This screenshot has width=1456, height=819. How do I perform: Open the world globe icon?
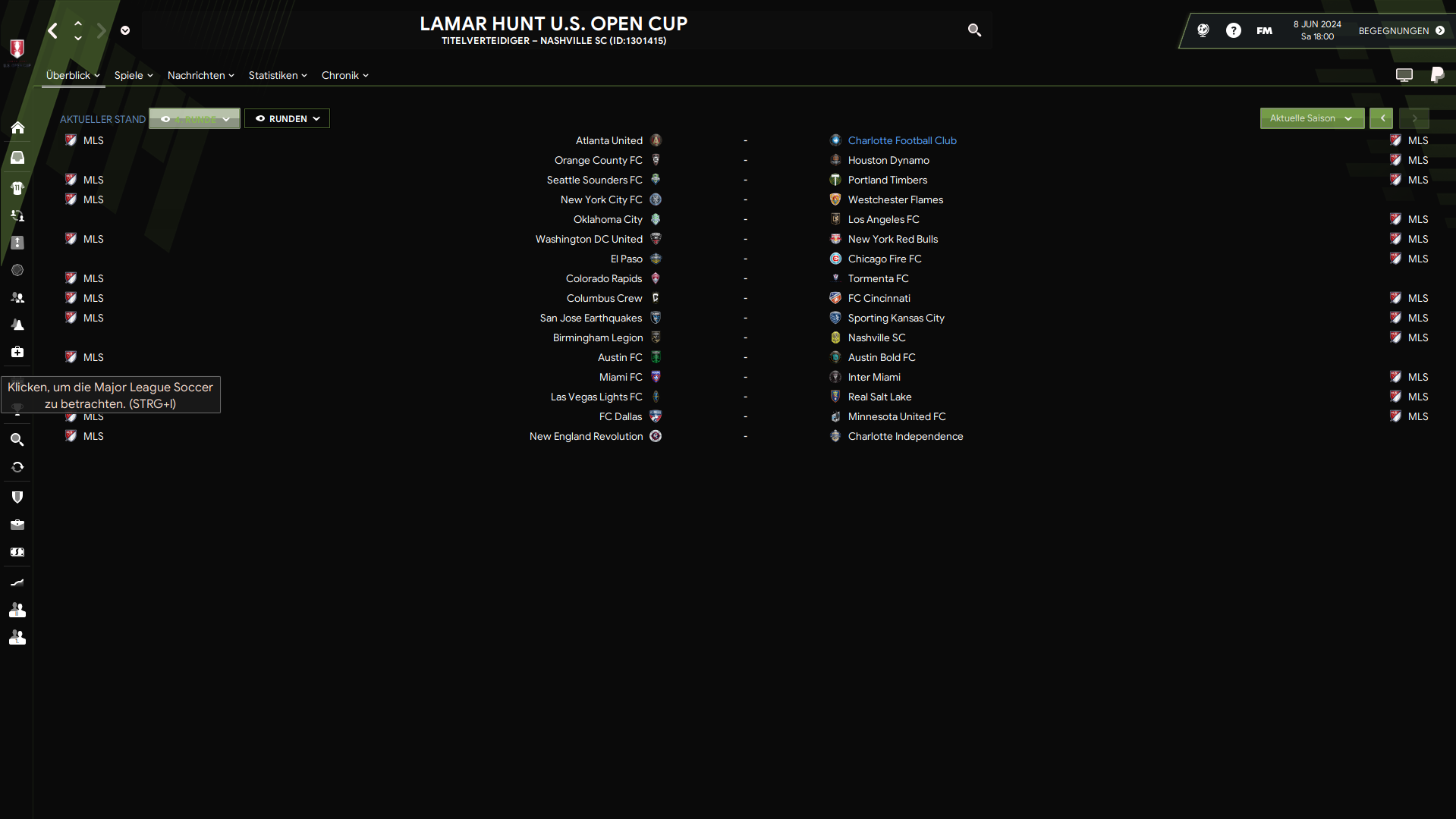[x=1203, y=30]
